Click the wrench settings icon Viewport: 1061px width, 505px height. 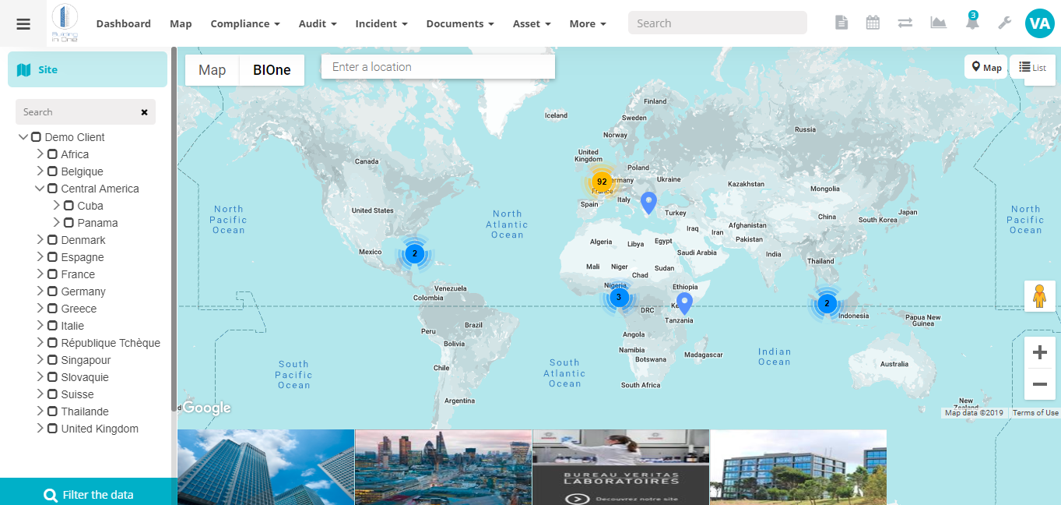(x=1005, y=23)
